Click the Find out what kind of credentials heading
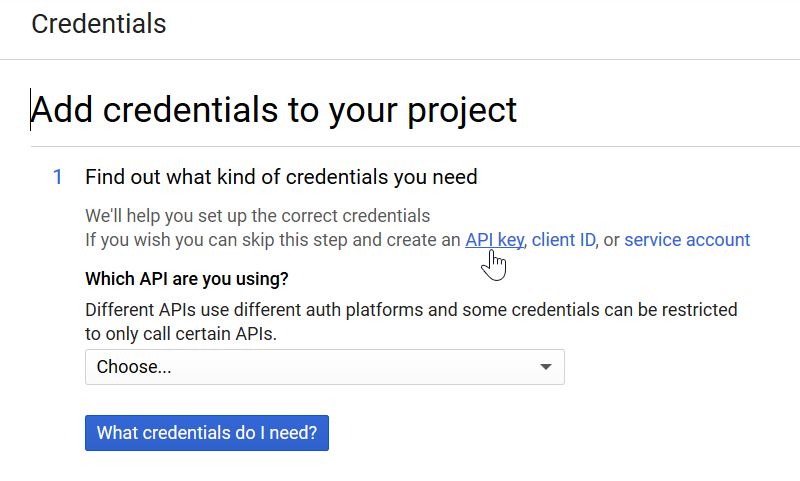This screenshot has width=800, height=481. [x=281, y=177]
